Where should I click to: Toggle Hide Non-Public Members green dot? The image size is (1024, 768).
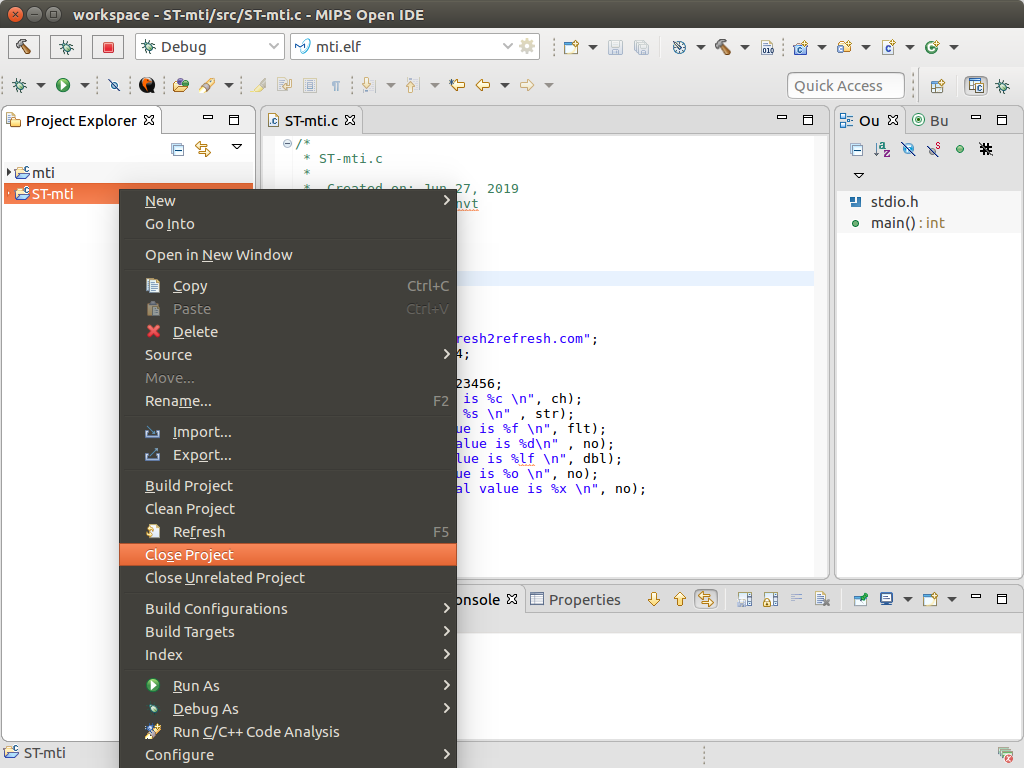(x=959, y=150)
